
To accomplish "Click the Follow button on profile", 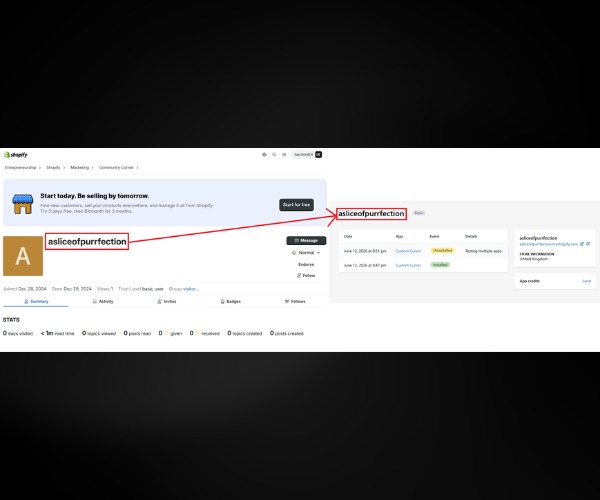I will 306,275.
